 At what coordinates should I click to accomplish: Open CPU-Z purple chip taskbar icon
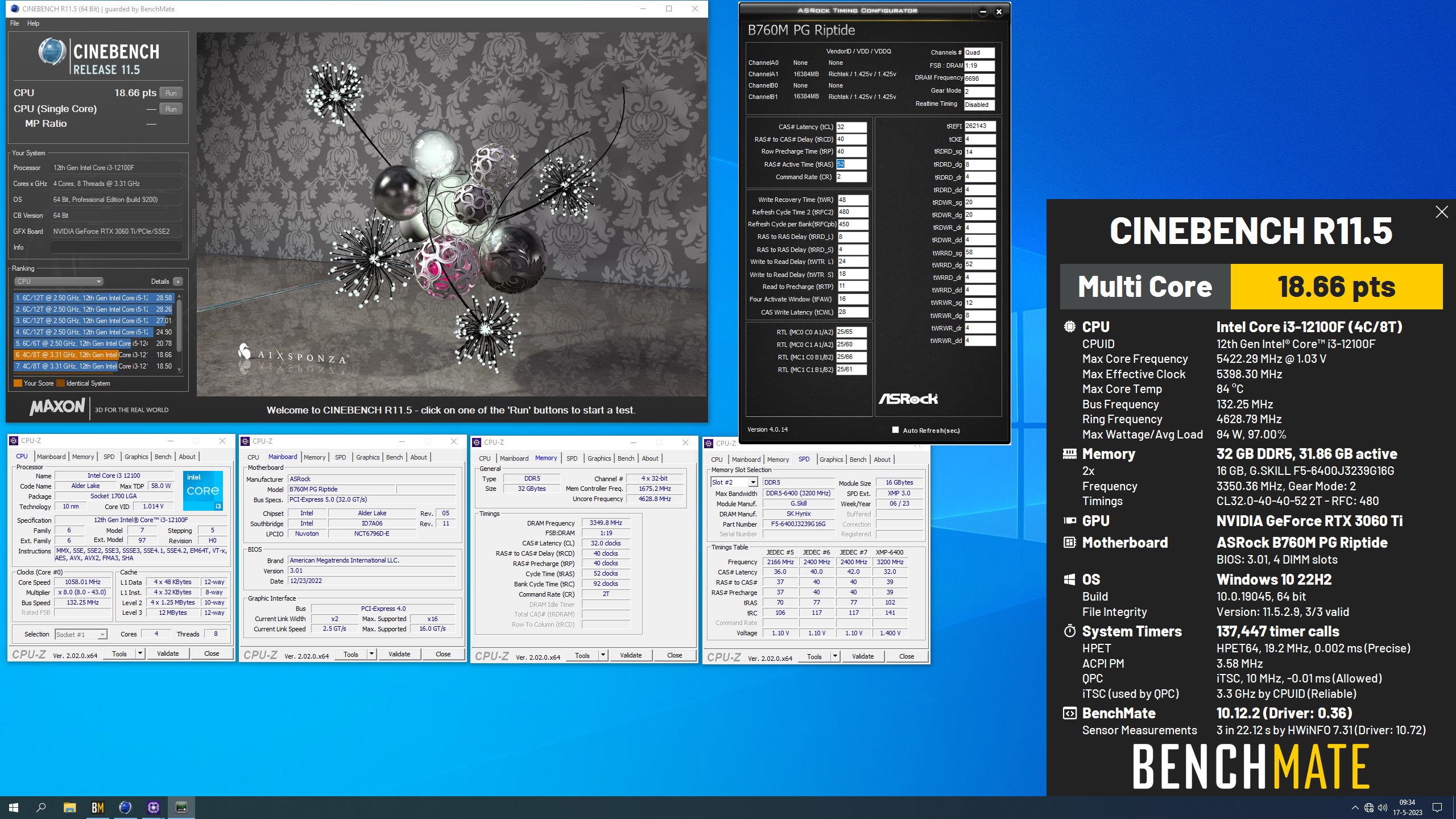coord(153,807)
